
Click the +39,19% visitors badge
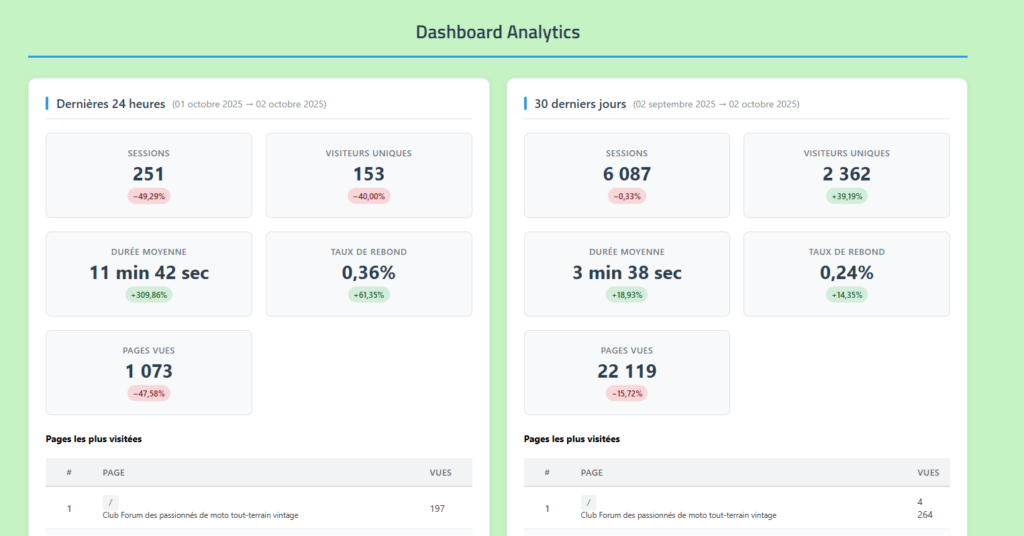(846, 196)
